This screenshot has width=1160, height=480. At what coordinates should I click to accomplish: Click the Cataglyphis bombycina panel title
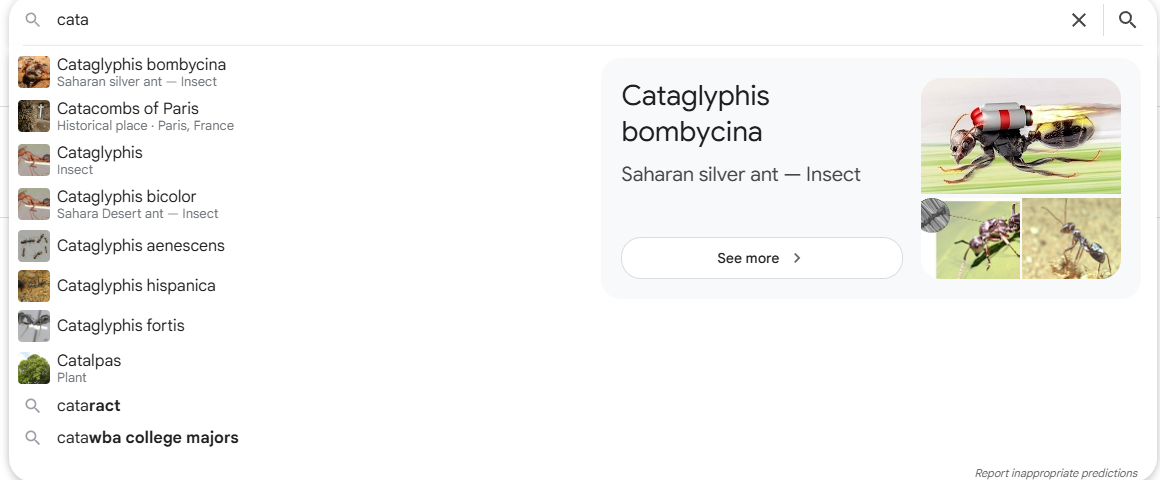pos(695,113)
